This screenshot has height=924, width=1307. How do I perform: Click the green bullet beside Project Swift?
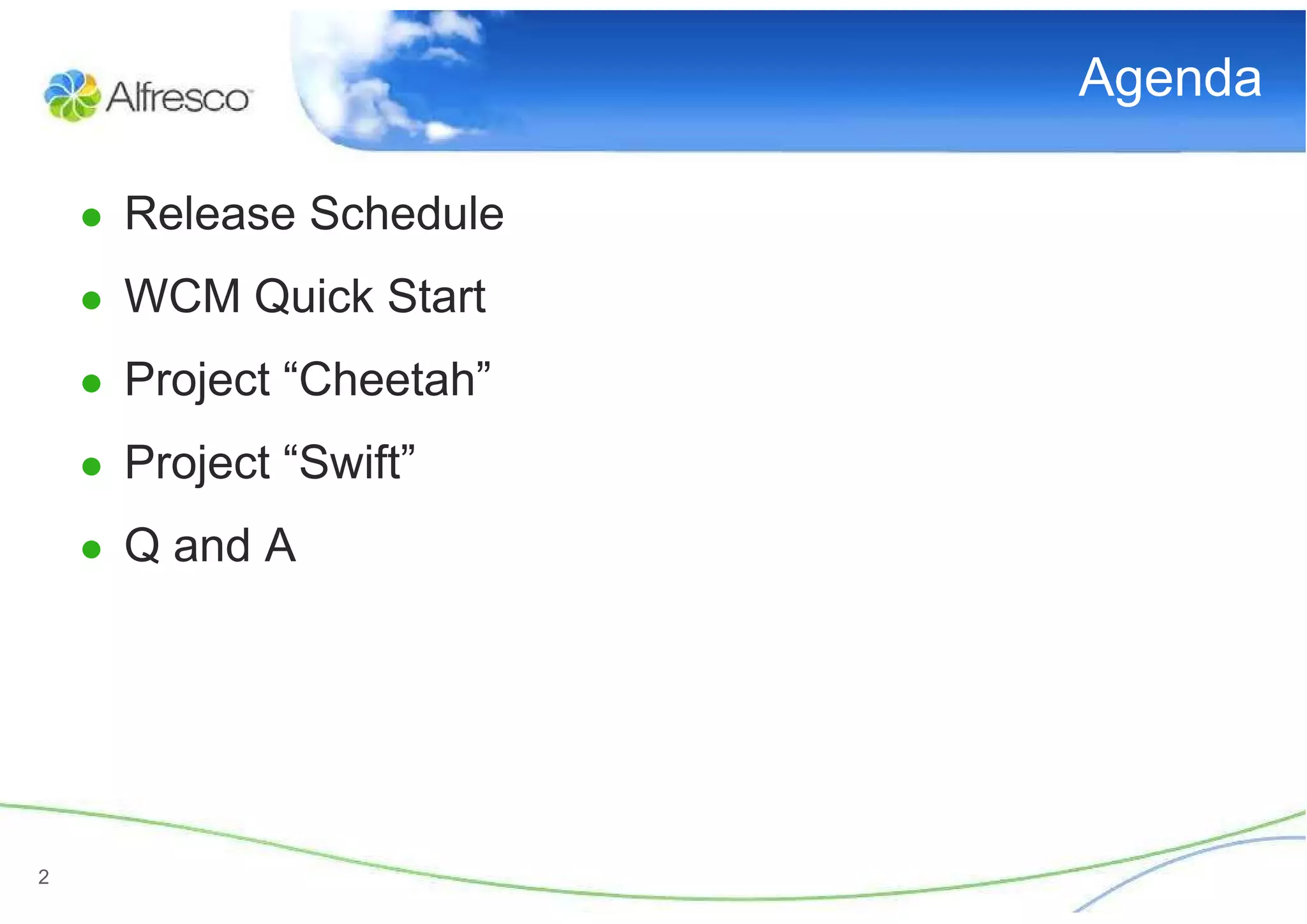(x=92, y=466)
